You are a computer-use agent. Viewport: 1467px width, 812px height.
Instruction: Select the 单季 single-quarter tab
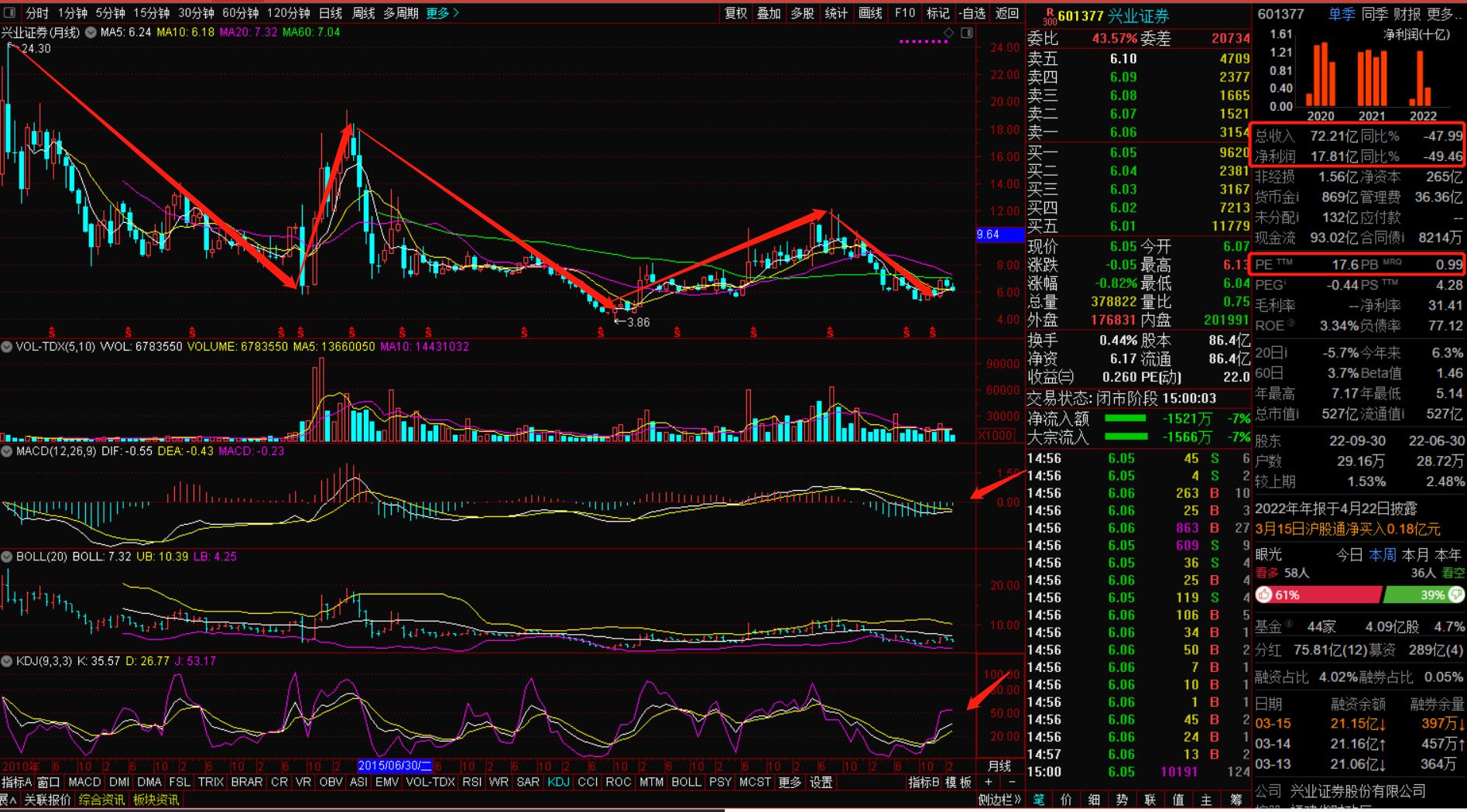1342,14
